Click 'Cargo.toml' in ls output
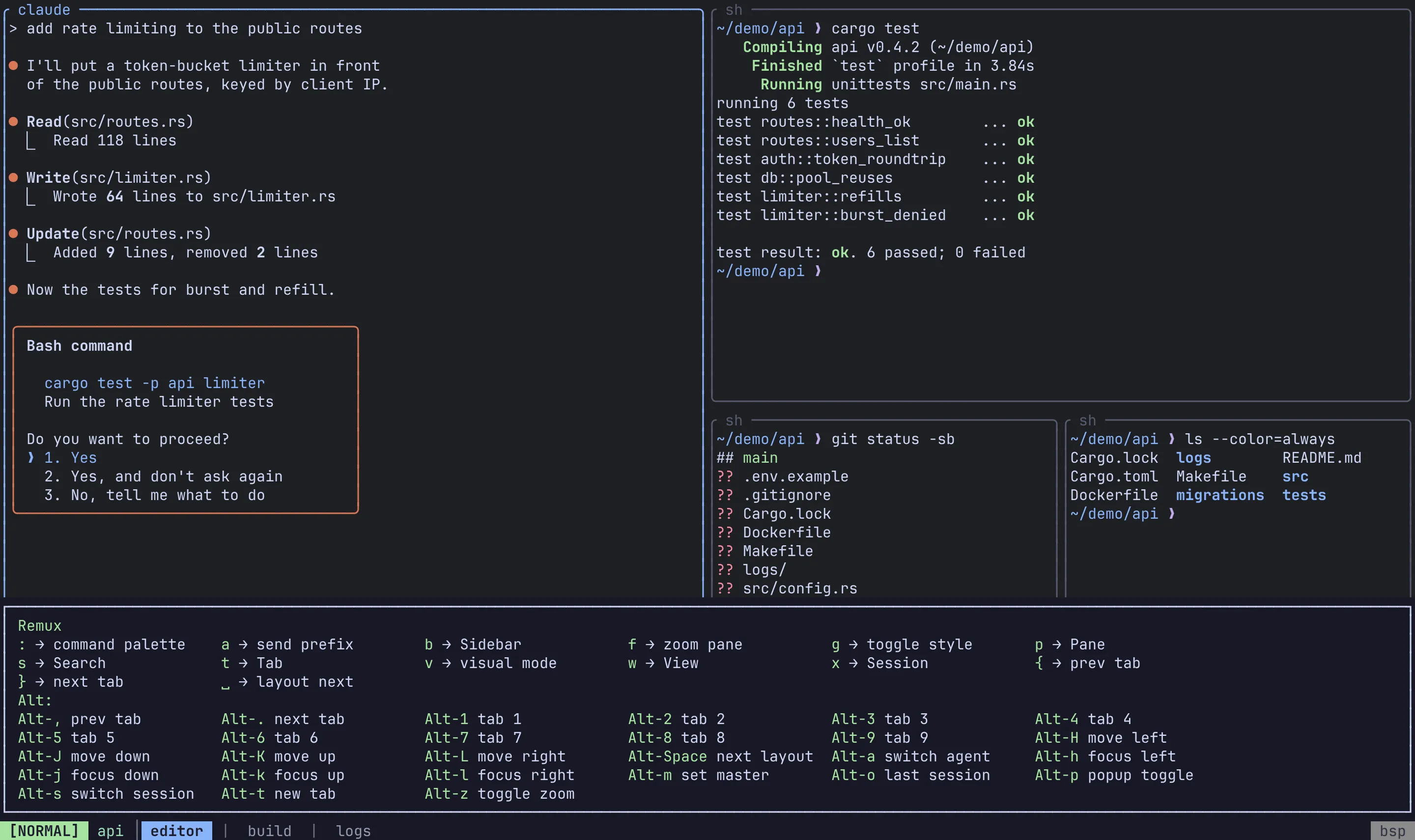 pos(1114,476)
